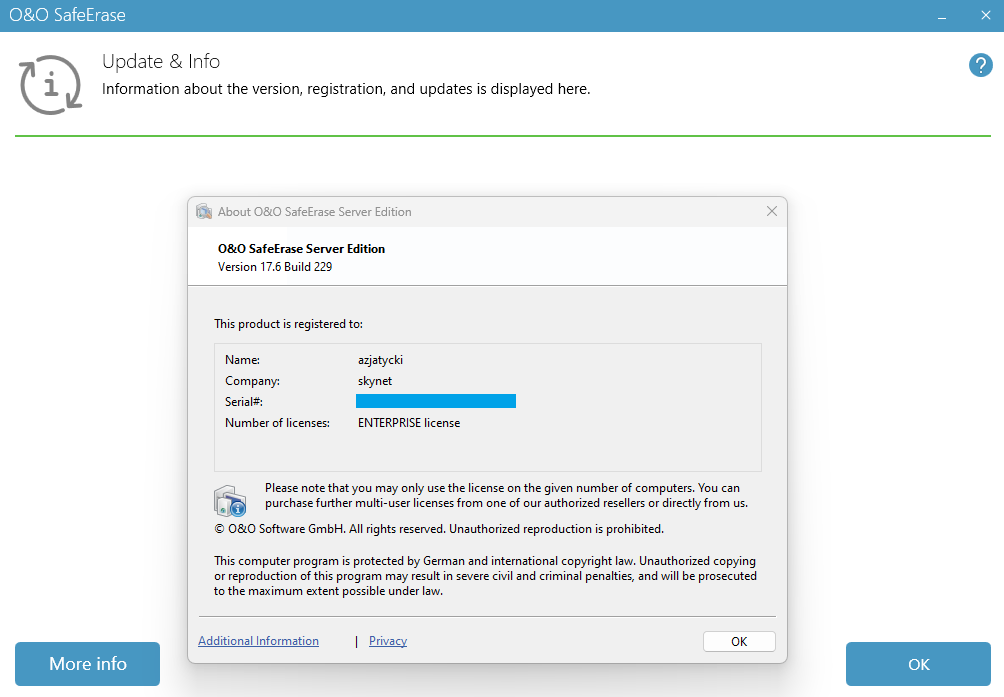Click the About dialog title bar app icon

[204, 212]
